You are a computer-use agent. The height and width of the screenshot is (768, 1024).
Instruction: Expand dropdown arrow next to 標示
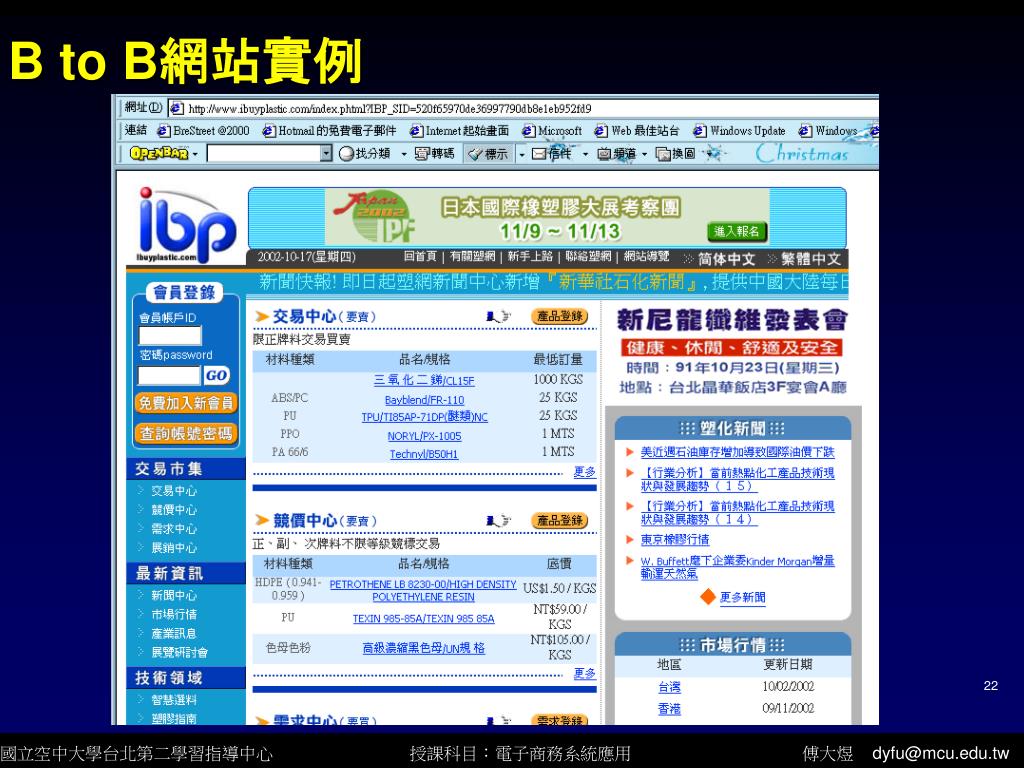[521, 154]
